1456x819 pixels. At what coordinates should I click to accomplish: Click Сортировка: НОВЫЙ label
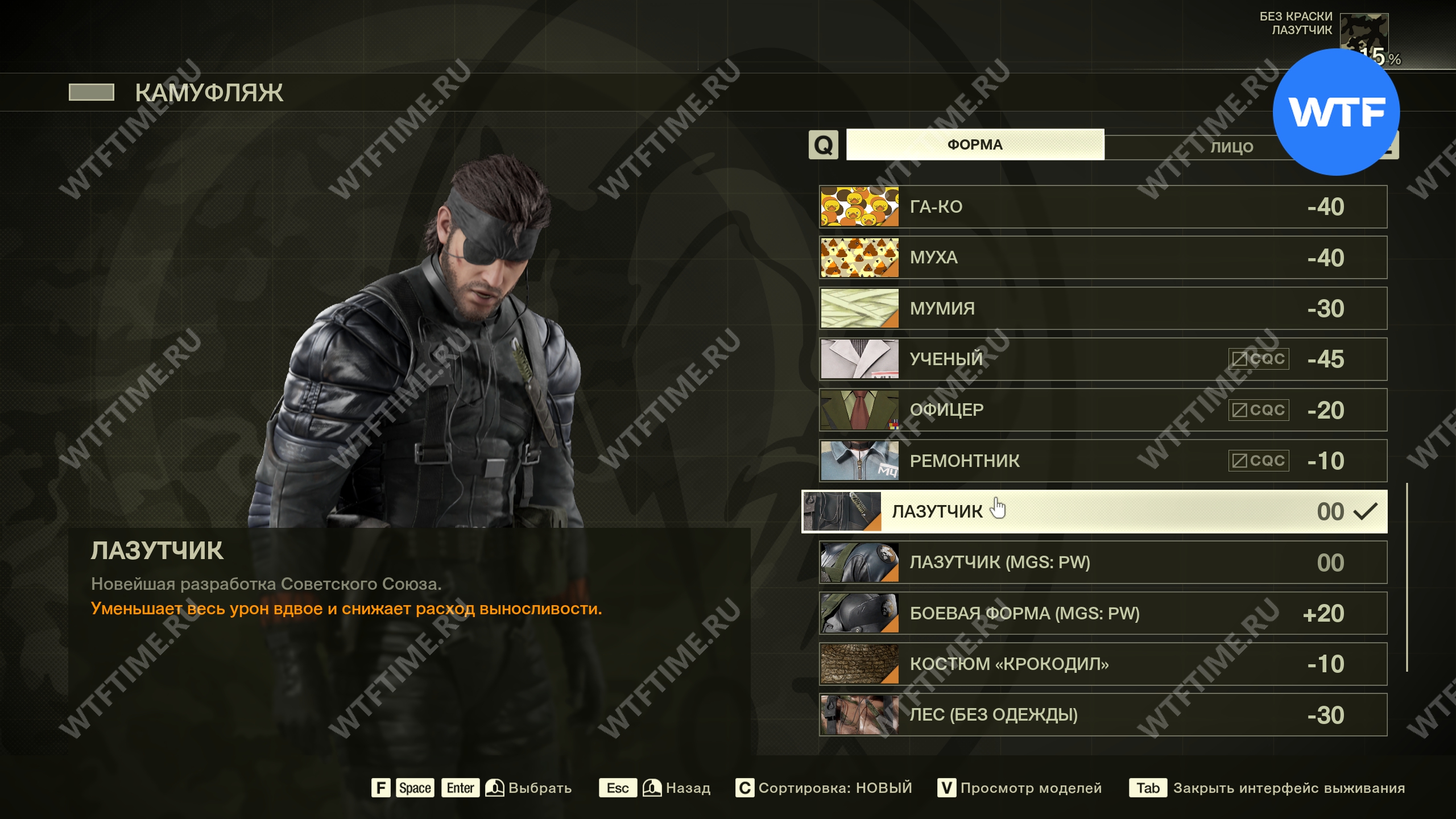835,788
